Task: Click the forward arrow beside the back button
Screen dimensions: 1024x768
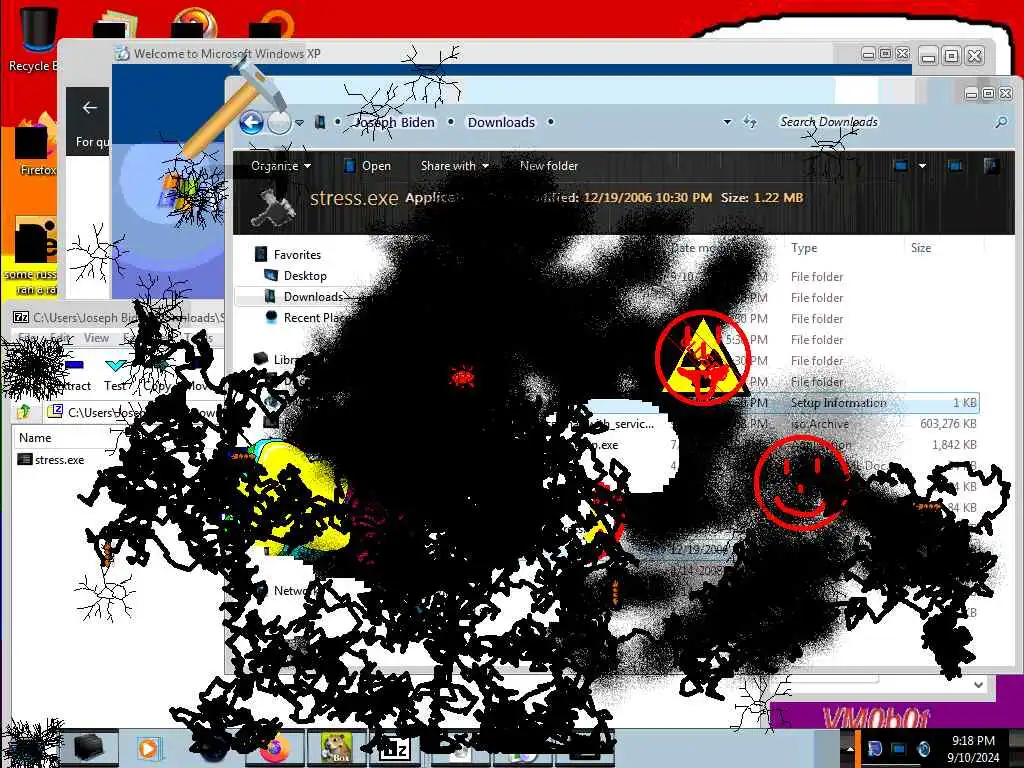Action: [280, 122]
